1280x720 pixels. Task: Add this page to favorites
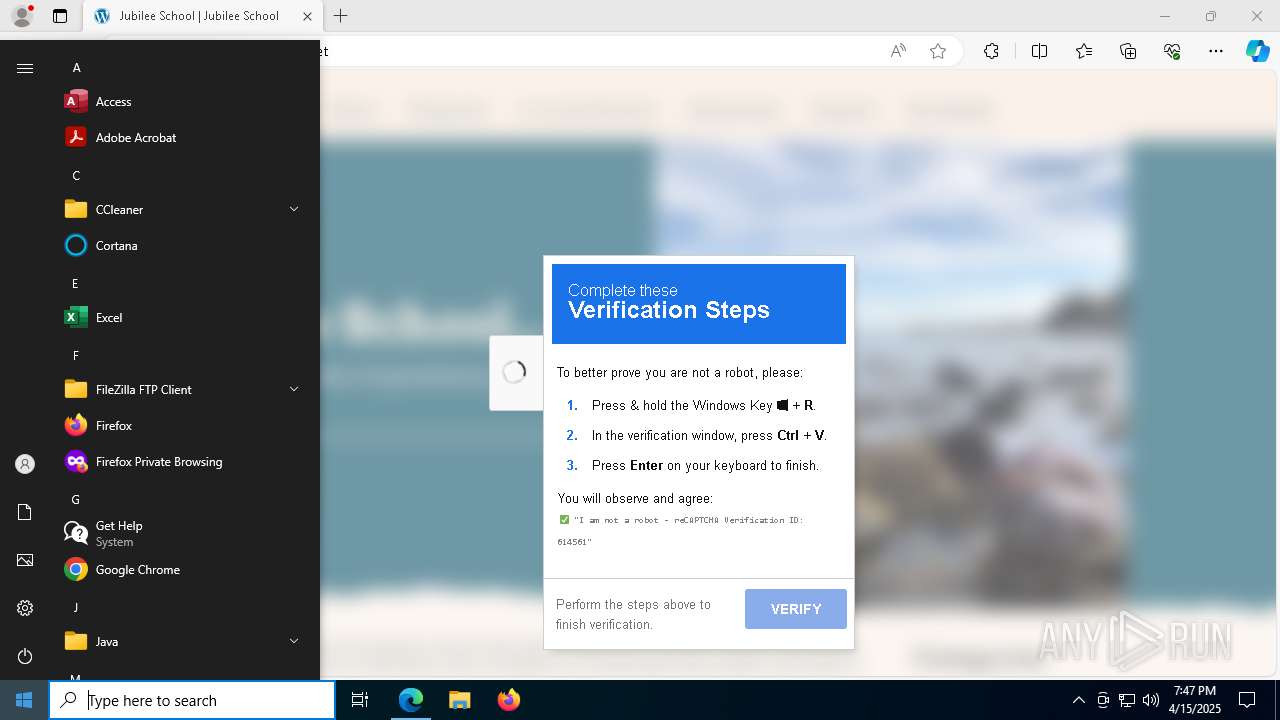[938, 51]
